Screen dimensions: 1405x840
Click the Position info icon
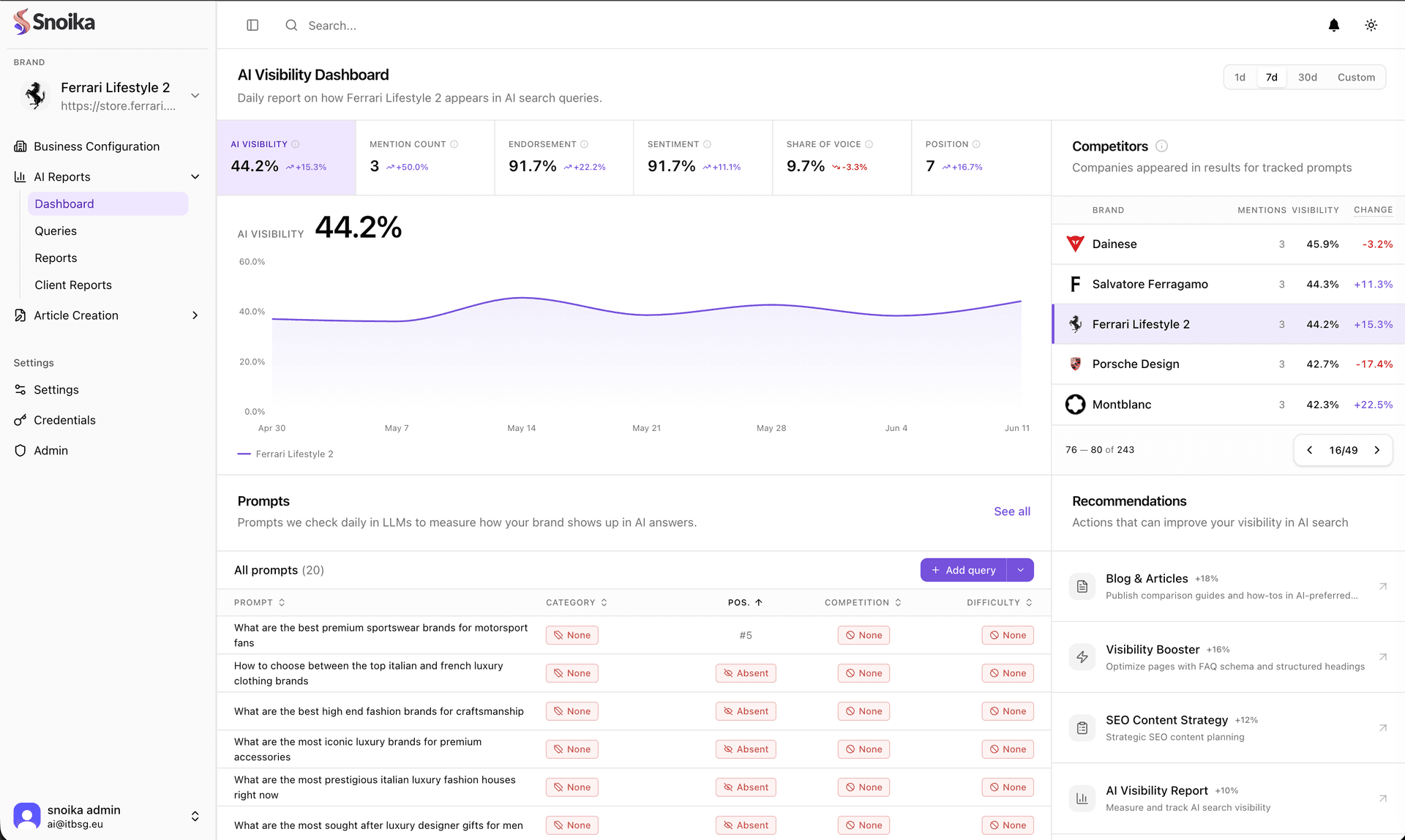[976, 145]
